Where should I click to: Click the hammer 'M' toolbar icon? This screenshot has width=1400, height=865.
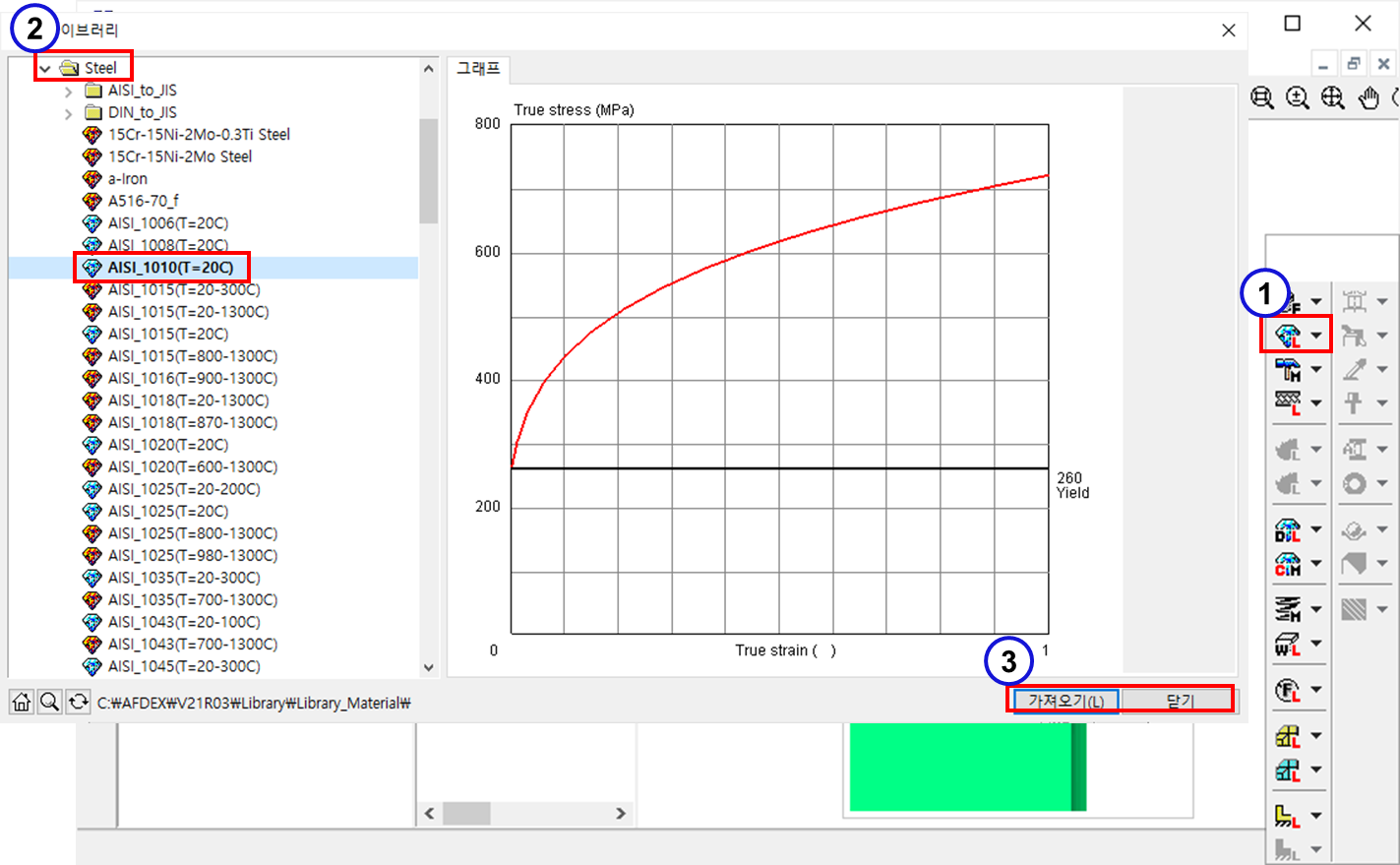click(1287, 370)
